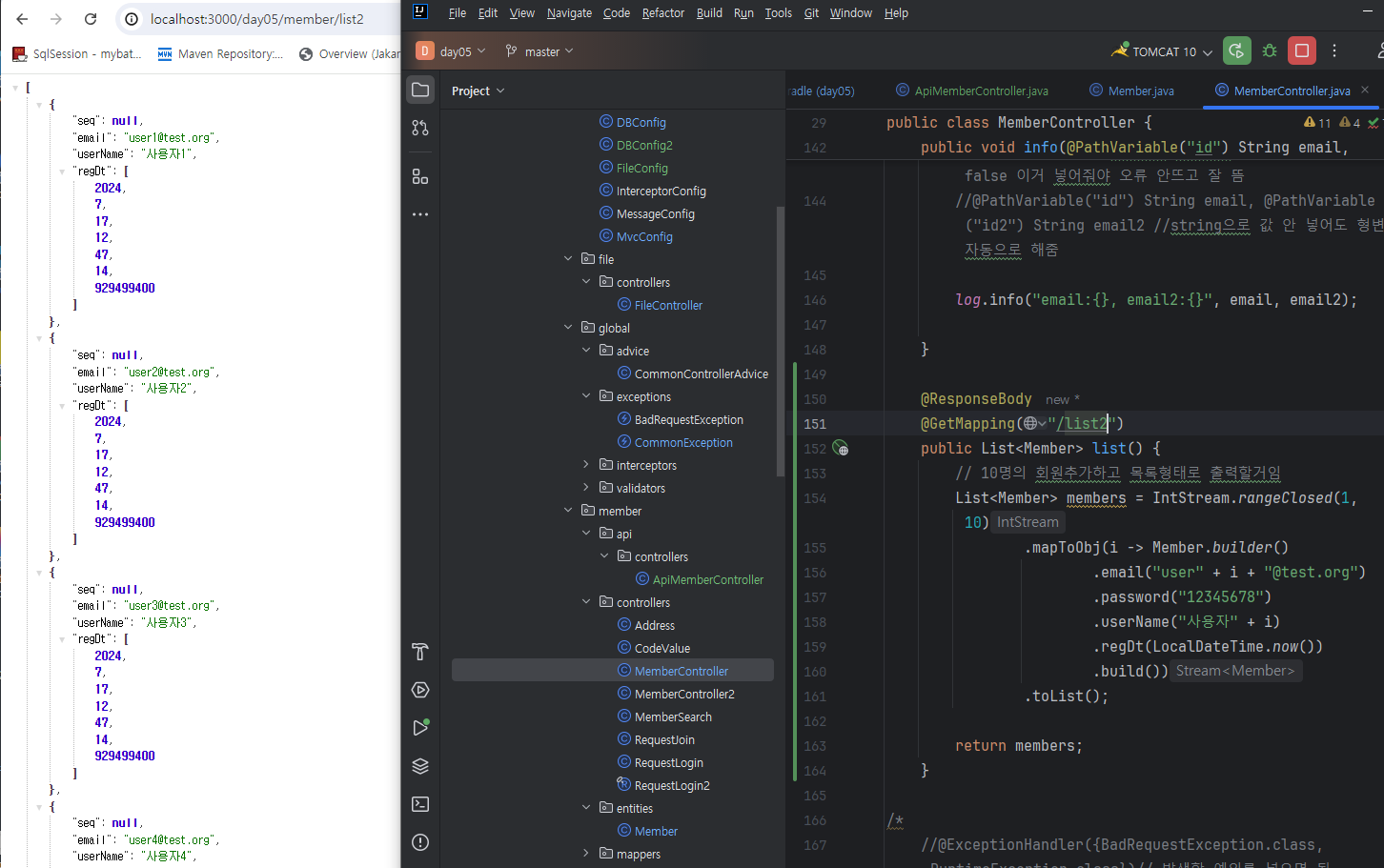Image resolution: width=1384 pixels, height=868 pixels.
Task: Open the Terminal tool window icon
Action: click(420, 804)
